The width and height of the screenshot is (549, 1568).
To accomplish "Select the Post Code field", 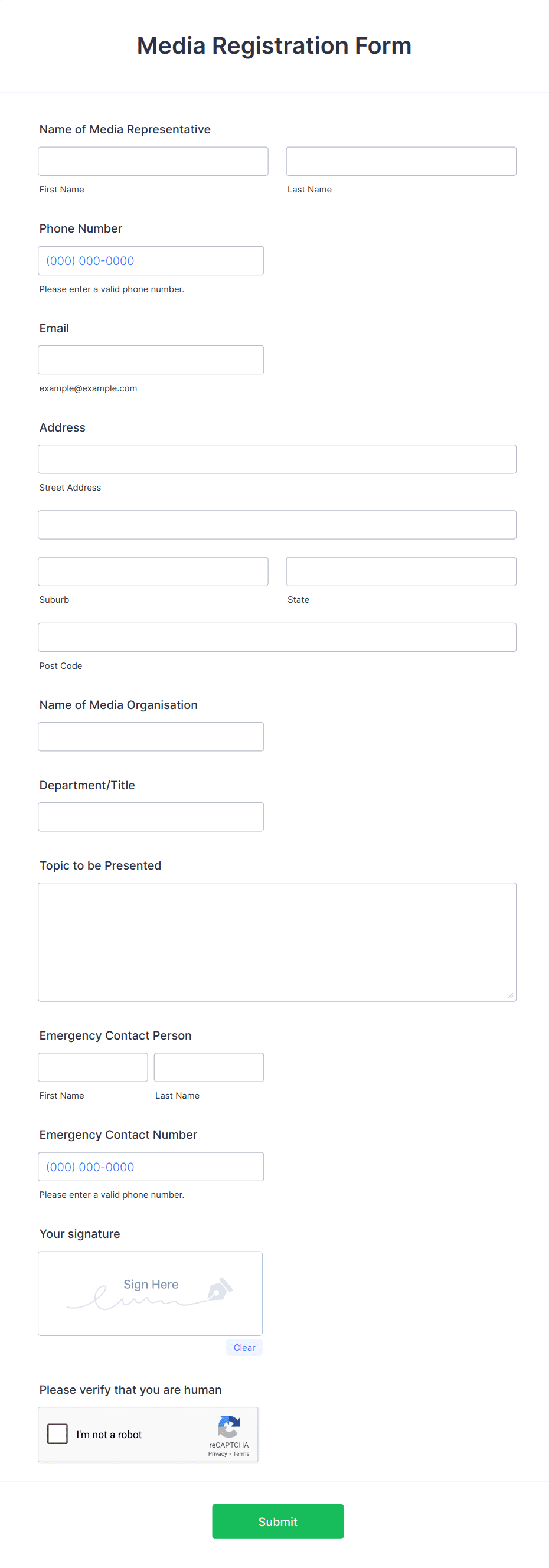I will pyautogui.click(x=277, y=636).
